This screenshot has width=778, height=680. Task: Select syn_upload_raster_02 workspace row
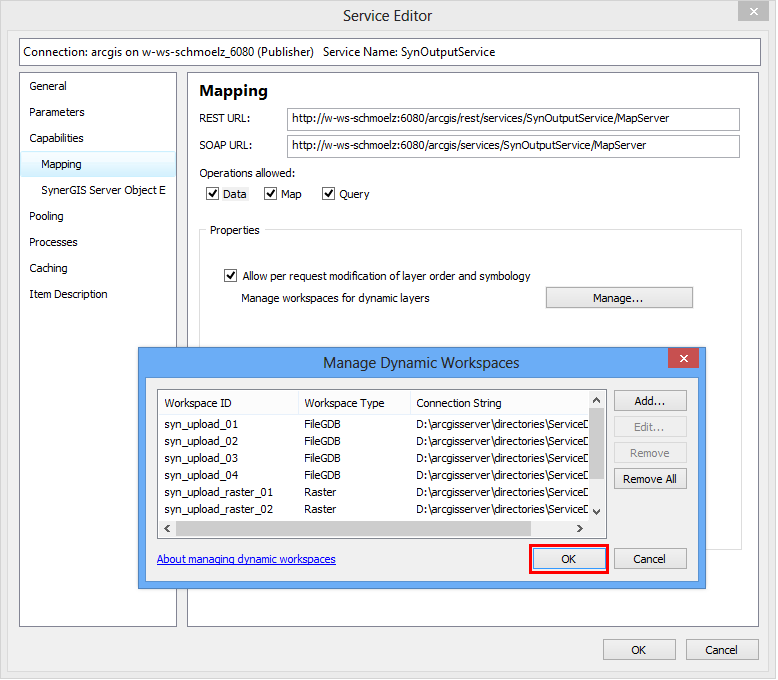point(218,509)
